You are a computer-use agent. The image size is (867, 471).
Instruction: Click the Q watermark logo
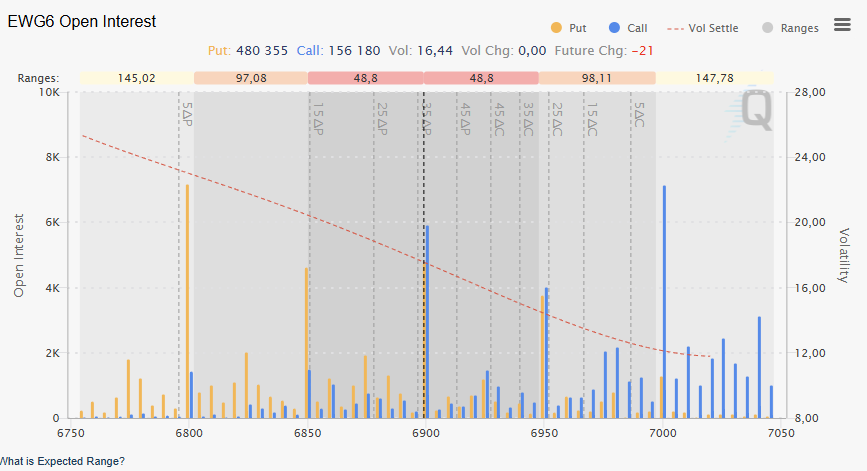pyautogui.click(x=756, y=110)
